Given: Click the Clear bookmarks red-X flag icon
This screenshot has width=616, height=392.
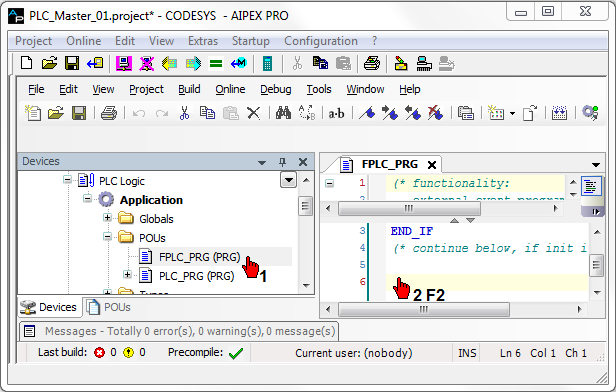Looking at the screenshot, I should tap(435, 113).
